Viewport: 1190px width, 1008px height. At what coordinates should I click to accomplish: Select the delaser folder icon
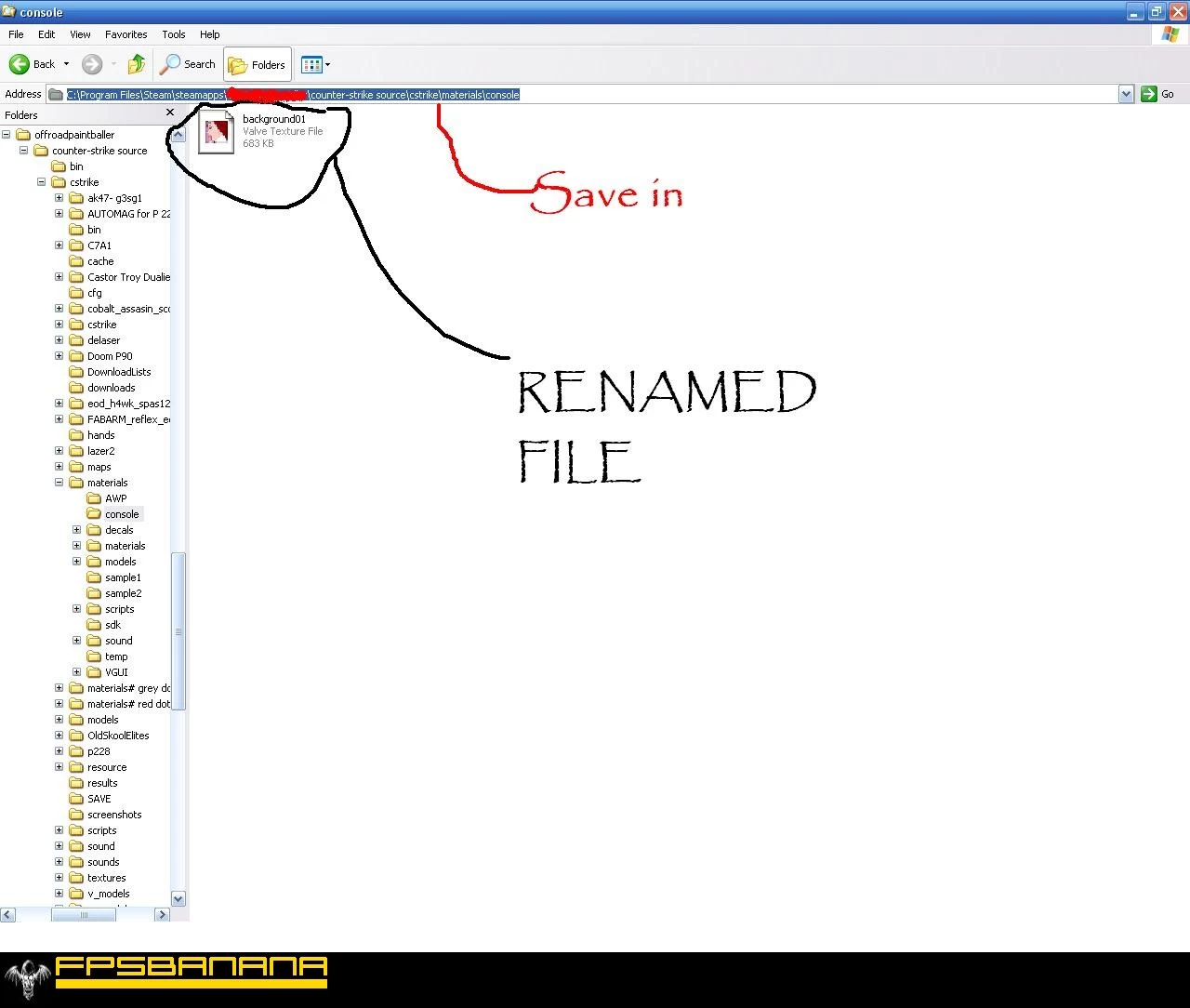tap(76, 340)
